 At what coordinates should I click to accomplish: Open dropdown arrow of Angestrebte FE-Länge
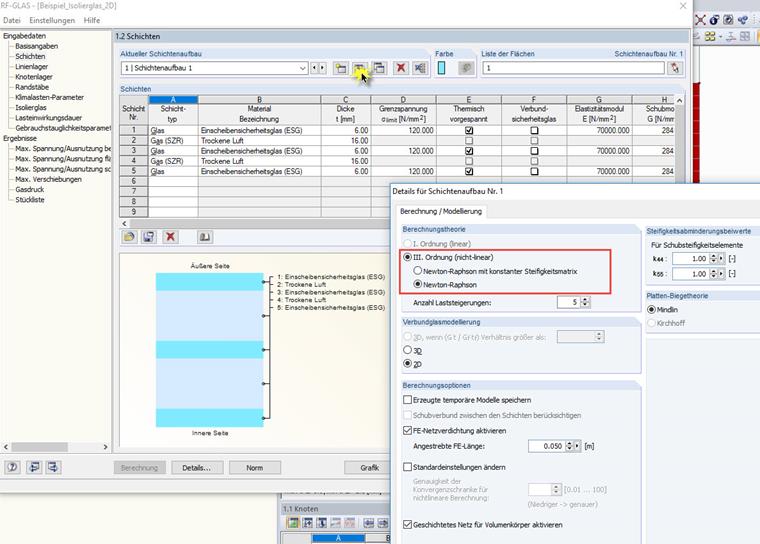click(577, 446)
